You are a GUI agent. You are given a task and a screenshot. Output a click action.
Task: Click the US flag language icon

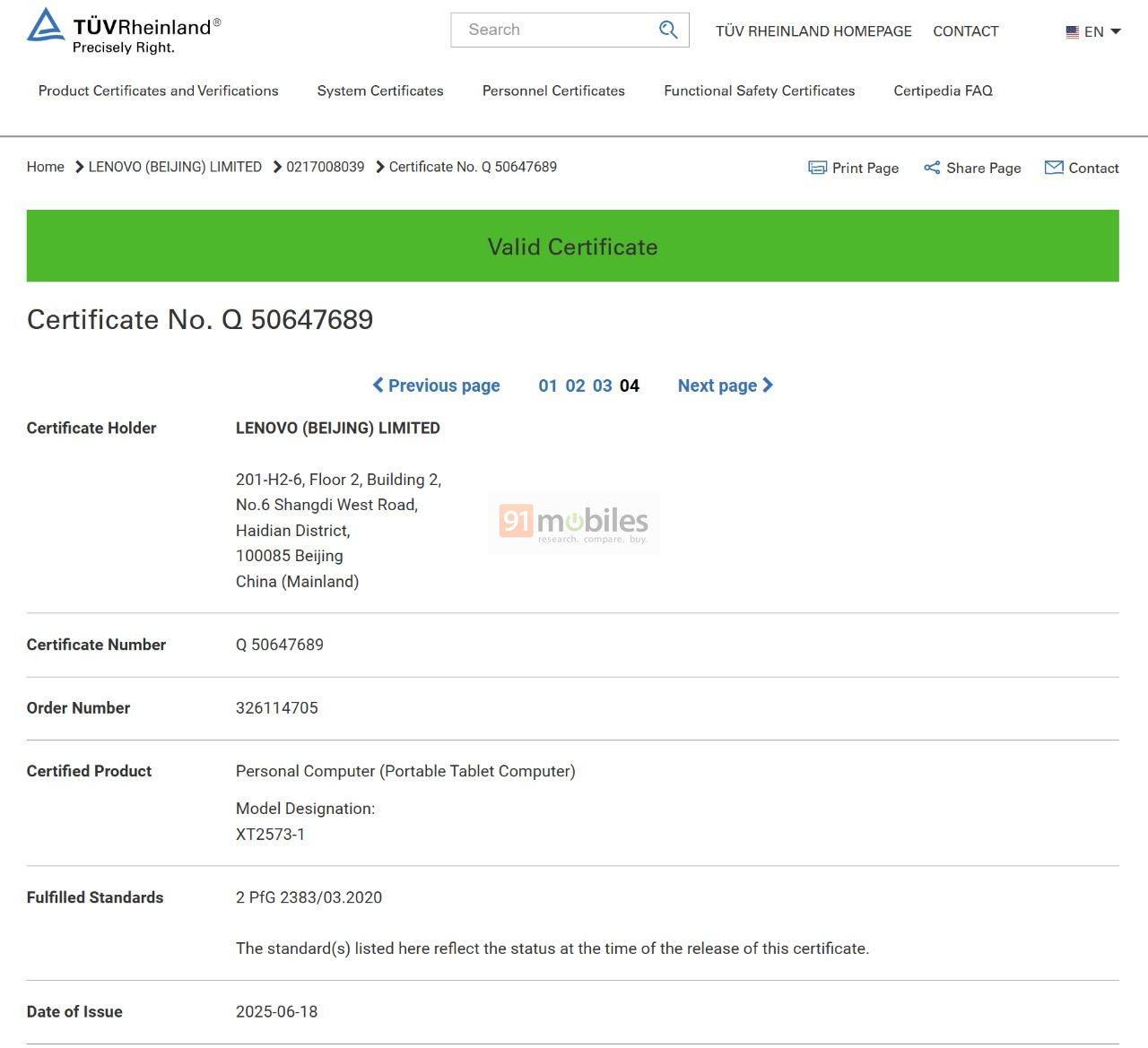pos(1072,31)
